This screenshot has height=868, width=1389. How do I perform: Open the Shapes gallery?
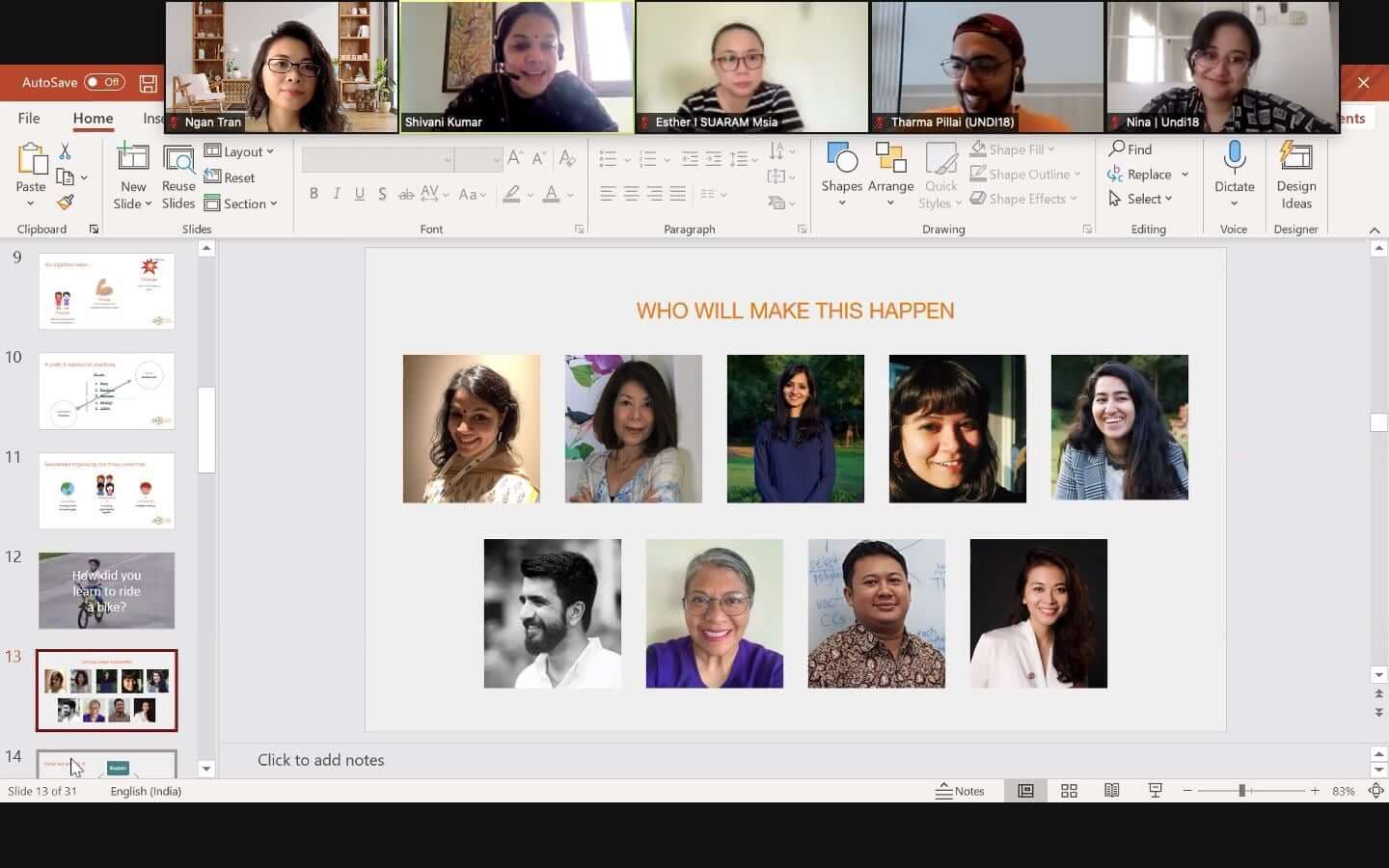(841, 174)
